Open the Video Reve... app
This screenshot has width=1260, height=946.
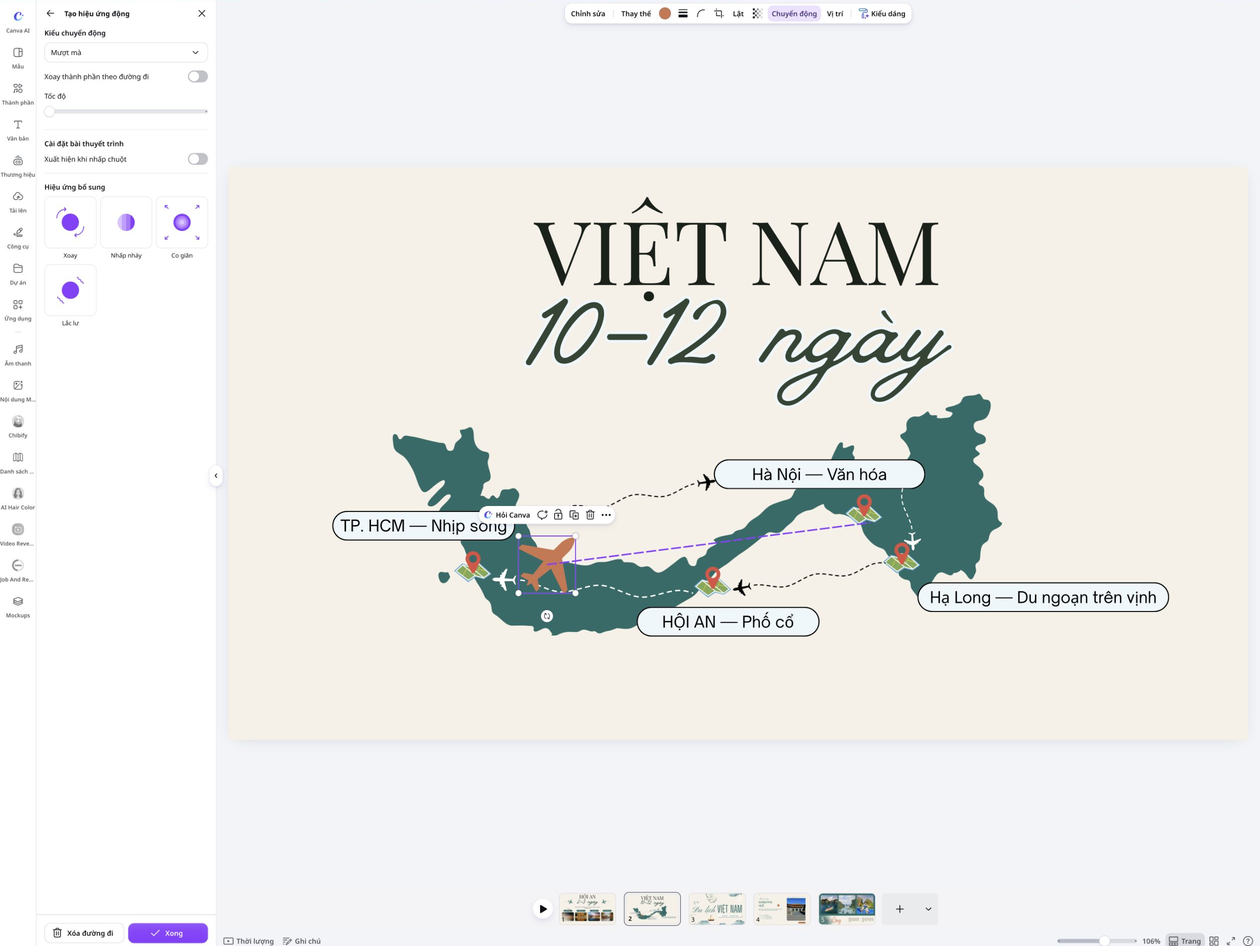coord(18,534)
